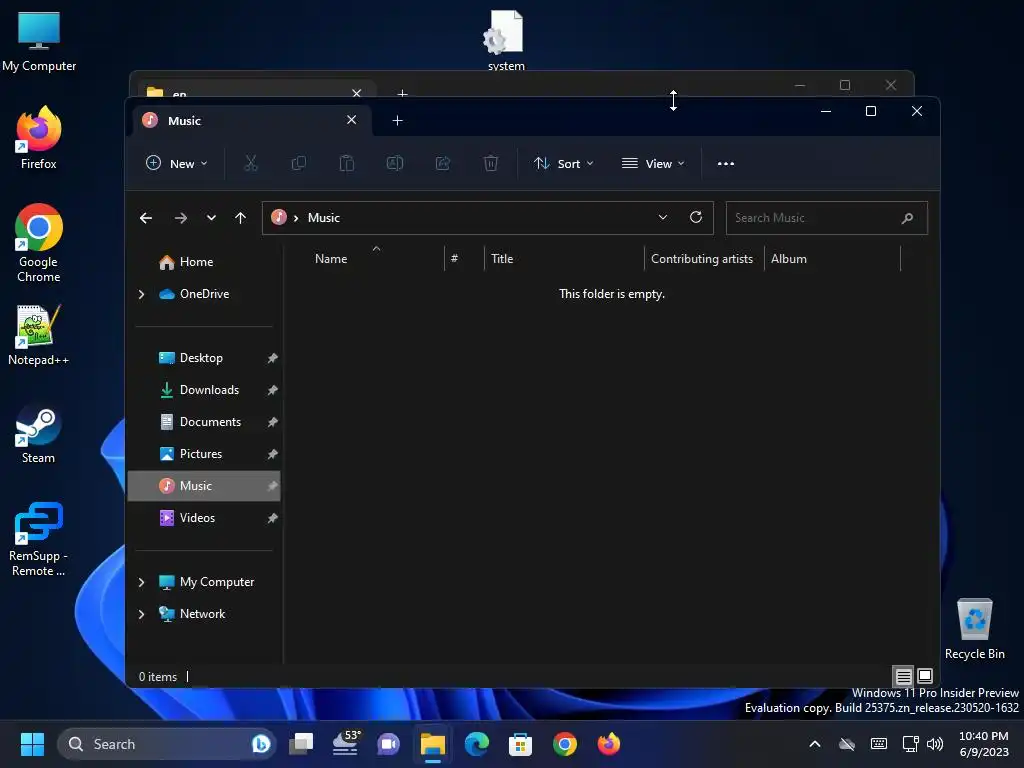Select the Recycle Bin desktop icon
The image size is (1024, 768).
tap(974, 629)
